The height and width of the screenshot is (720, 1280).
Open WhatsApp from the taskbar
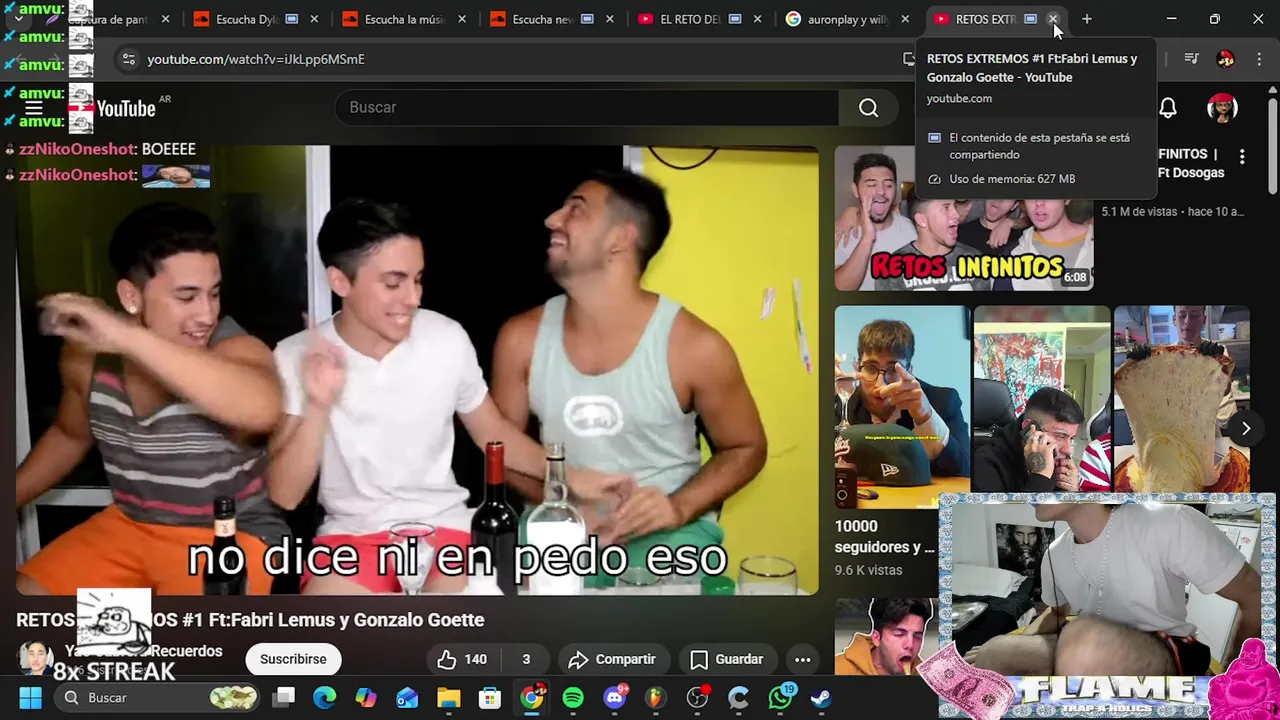click(x=780, y=697)
